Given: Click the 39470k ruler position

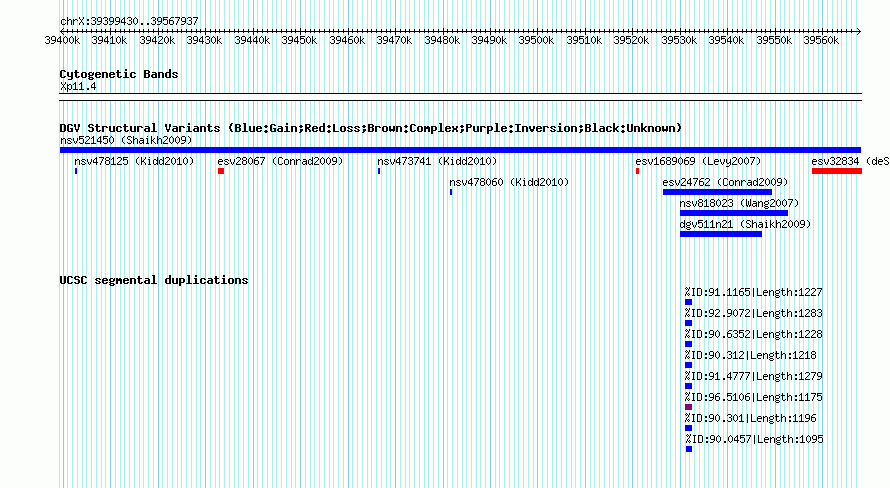Looking at the screenshot, I should [x=394, y=40].
